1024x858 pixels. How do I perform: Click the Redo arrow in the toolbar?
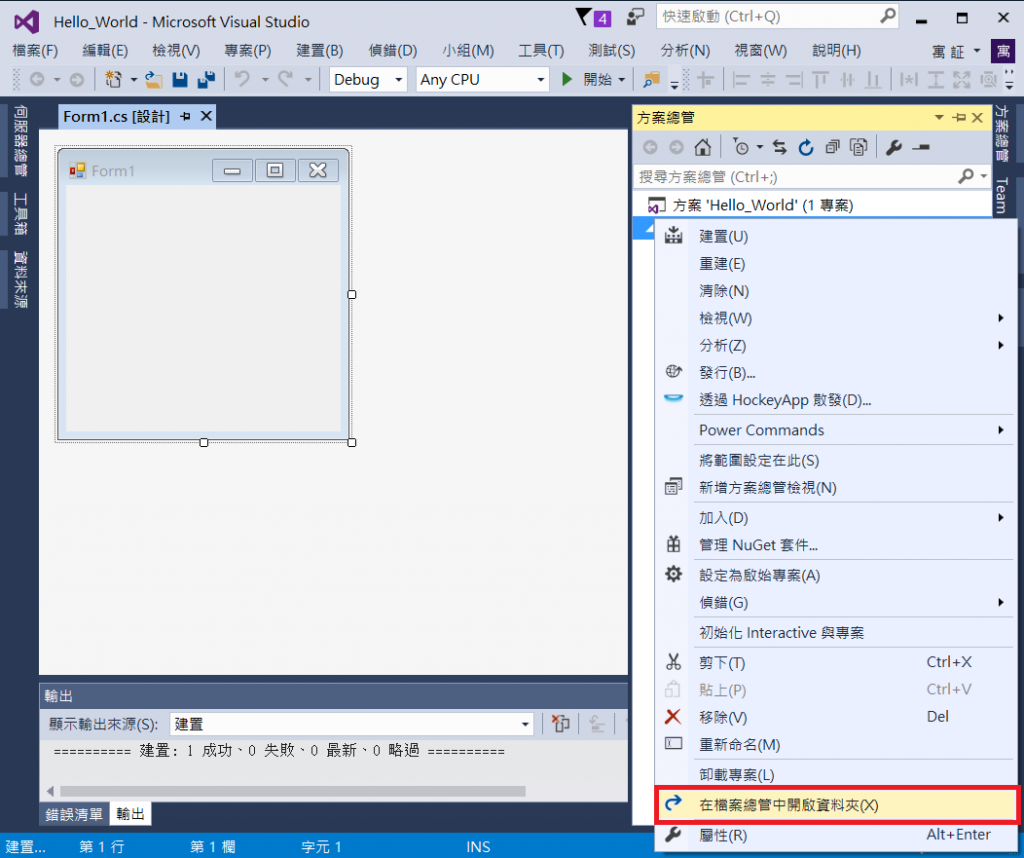point(285,80)
